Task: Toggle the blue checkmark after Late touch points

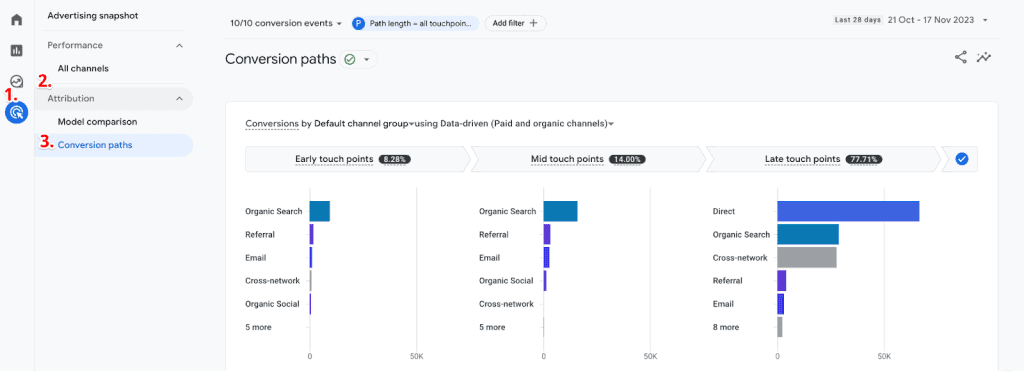Action: tap(961, 159)
